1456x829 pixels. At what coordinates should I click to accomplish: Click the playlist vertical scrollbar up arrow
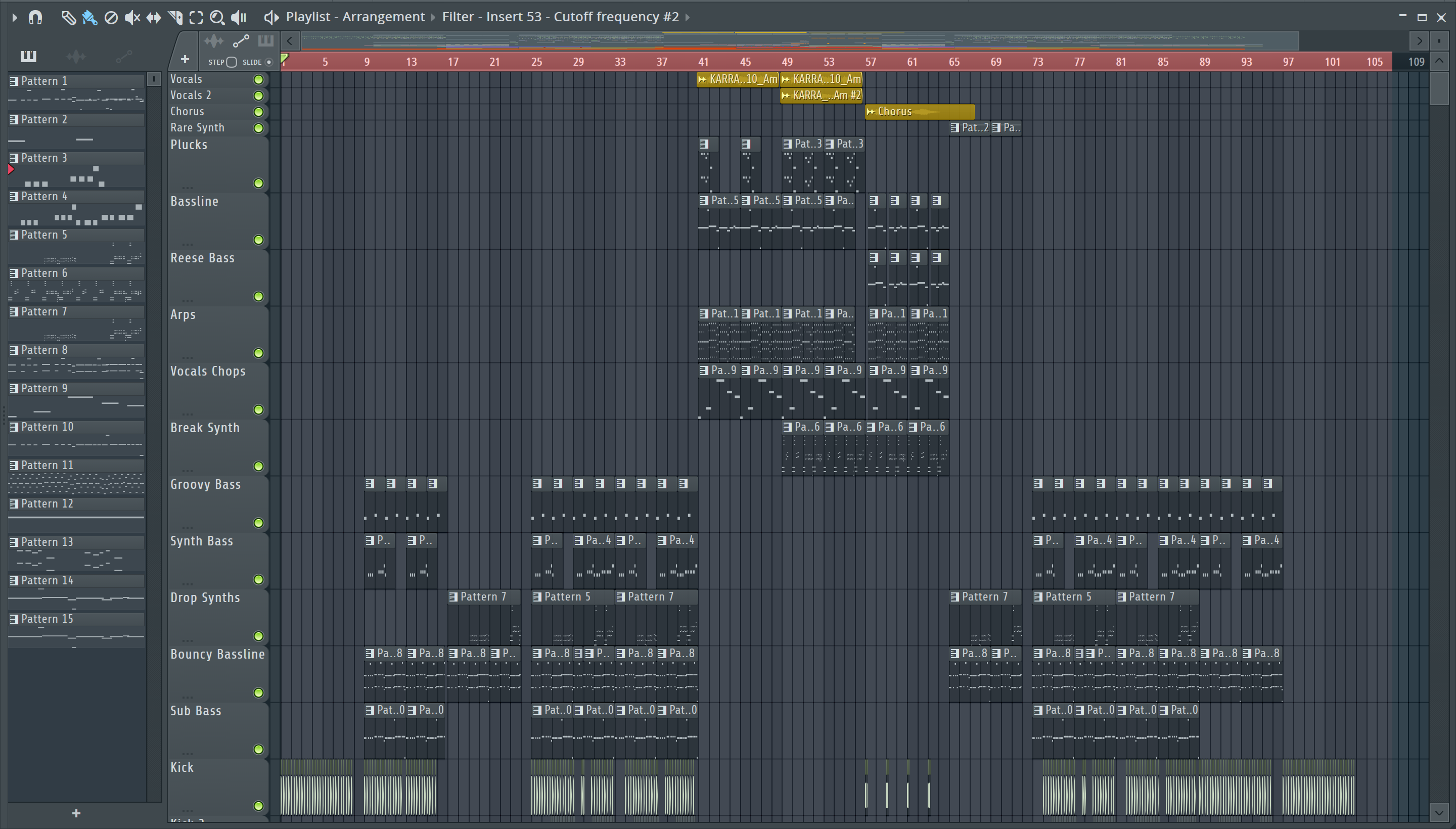[x=1439, y=60]
